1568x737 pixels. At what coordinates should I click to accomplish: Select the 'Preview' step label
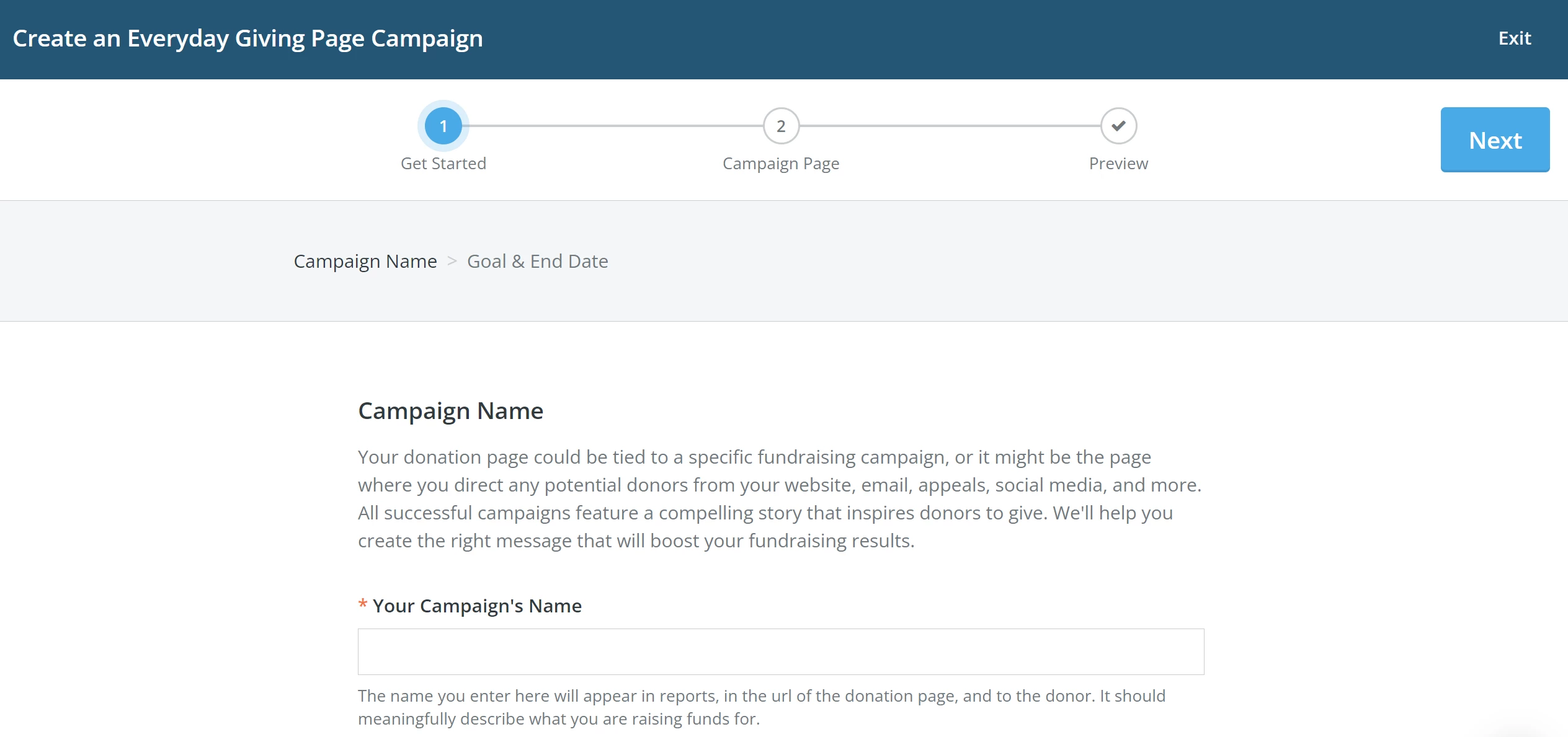coord(1118,163)
